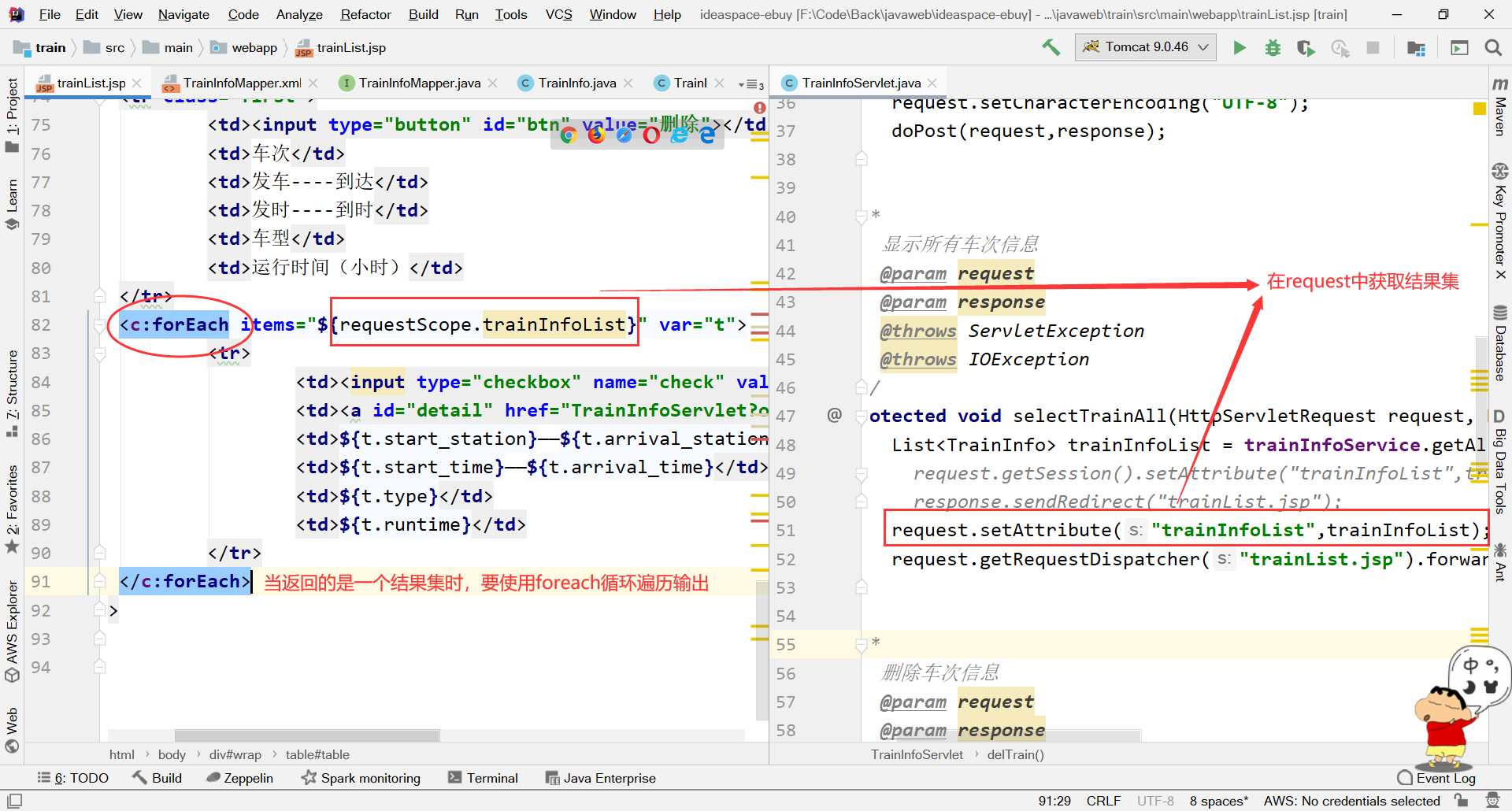Screen dimensions: 1512x811
Task: Change file encoding UTF-8 setting
Action: (1155, 801)
